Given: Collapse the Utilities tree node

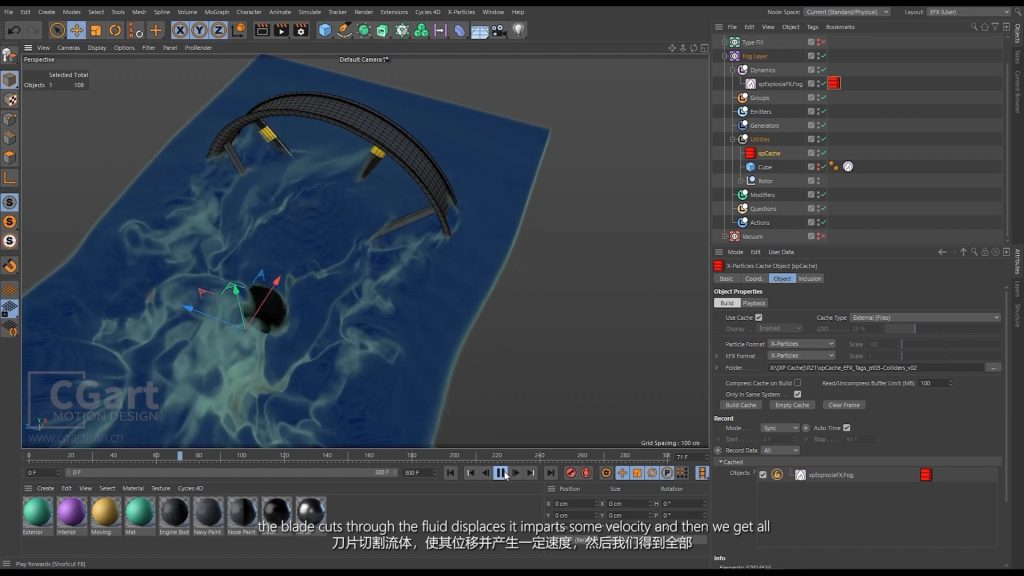Looking at the screenshot, I should coord(733,139).
